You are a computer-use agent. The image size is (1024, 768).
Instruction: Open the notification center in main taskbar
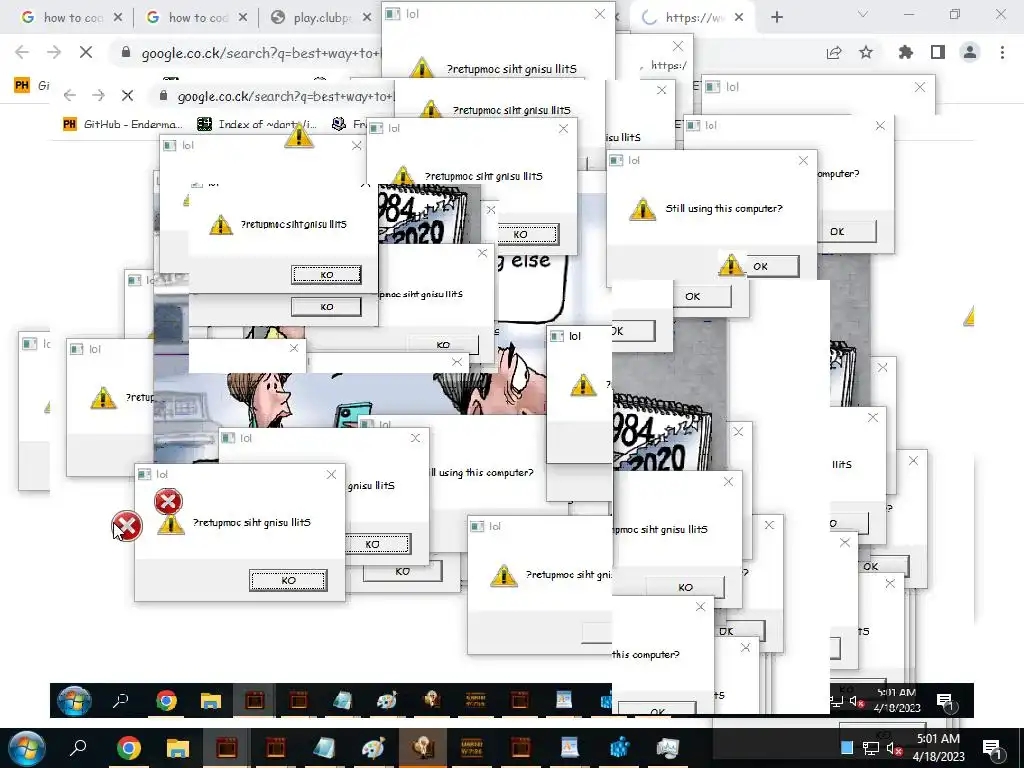click(992, 748)
